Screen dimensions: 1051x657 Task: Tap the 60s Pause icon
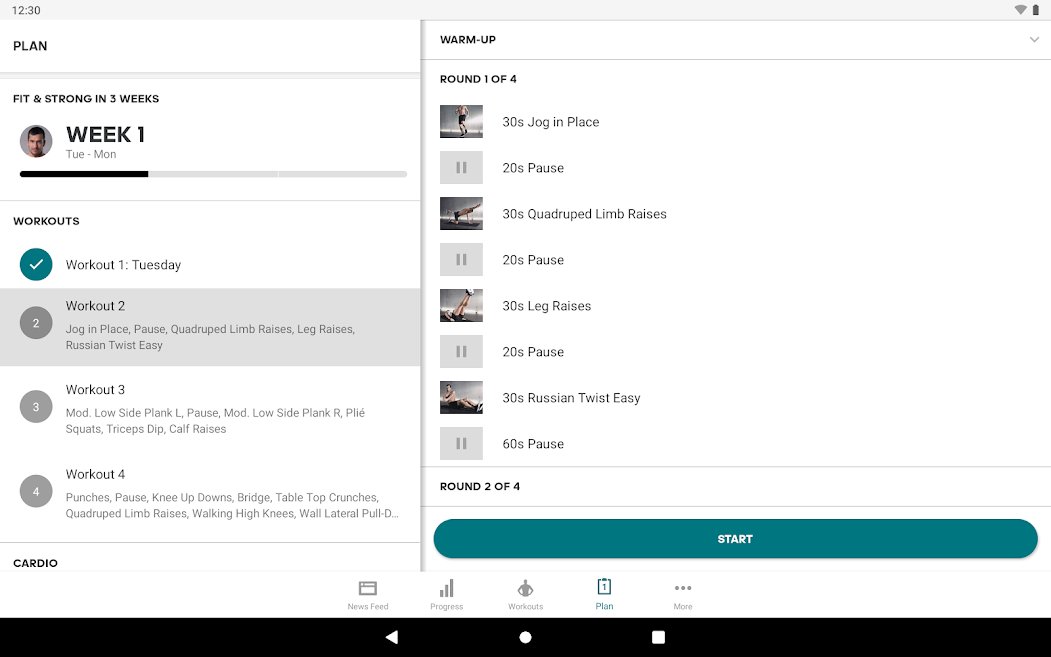point(461,443)
